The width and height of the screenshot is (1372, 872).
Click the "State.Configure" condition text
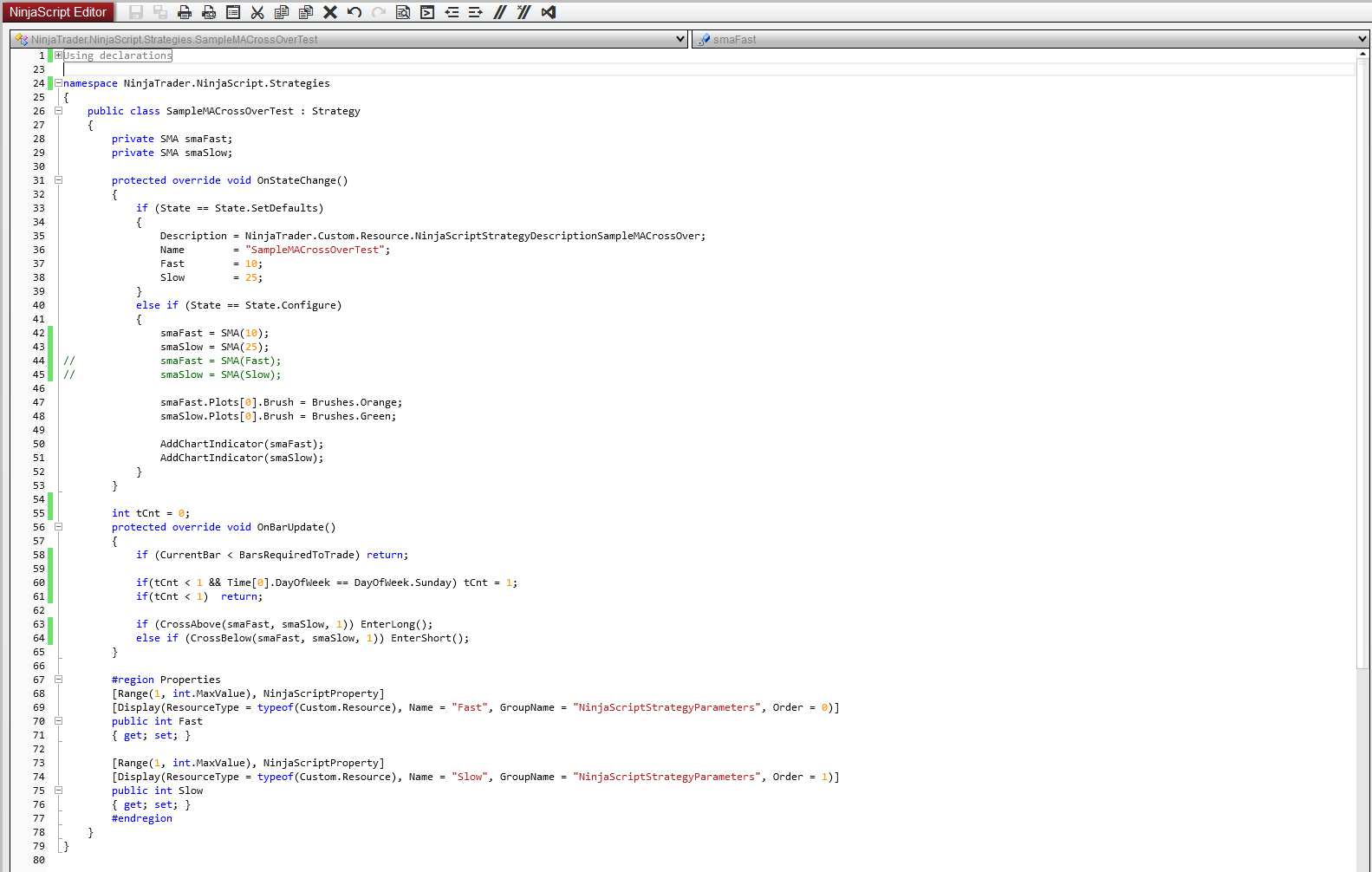[290, 305]
